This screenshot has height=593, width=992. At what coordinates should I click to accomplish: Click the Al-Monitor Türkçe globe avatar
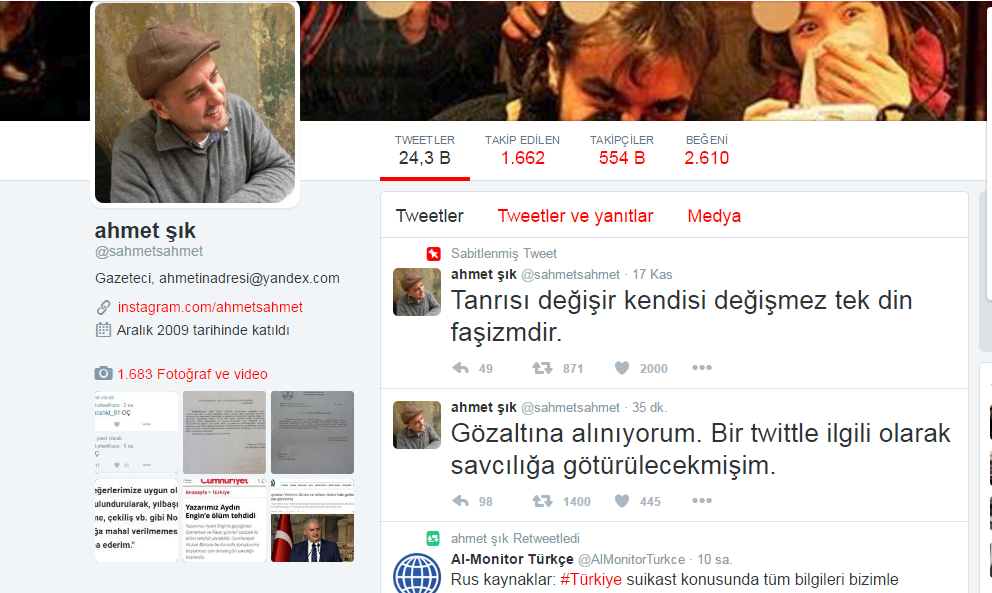coord(417,573)
